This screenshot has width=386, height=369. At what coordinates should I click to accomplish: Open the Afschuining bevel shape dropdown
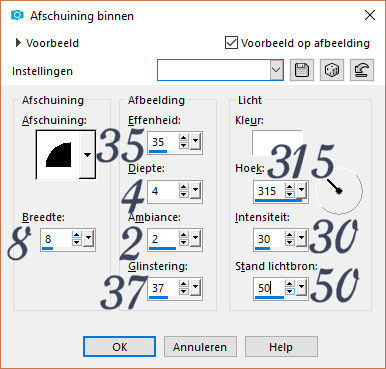coord(87,155)
